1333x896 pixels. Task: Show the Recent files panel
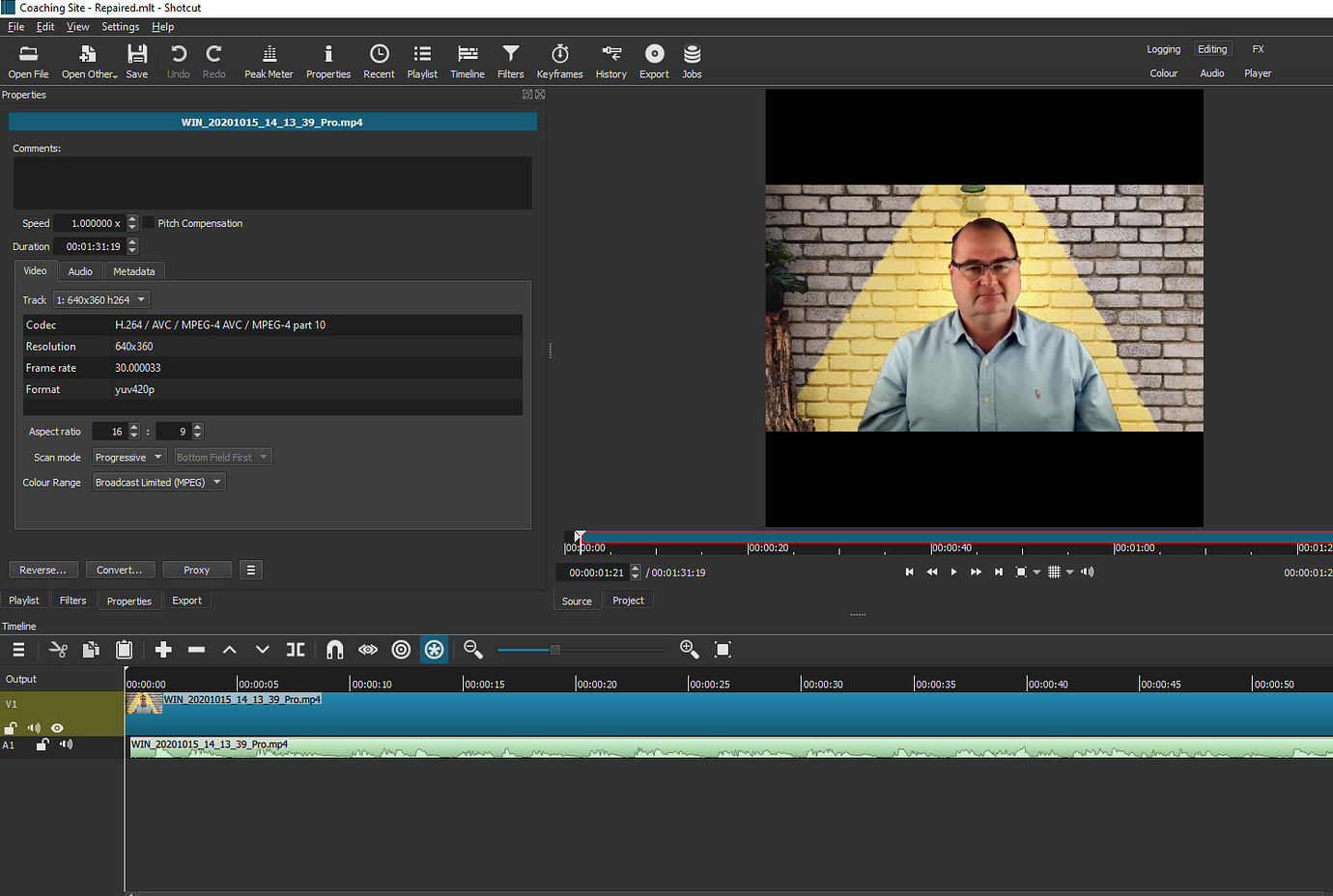(379, 62)
